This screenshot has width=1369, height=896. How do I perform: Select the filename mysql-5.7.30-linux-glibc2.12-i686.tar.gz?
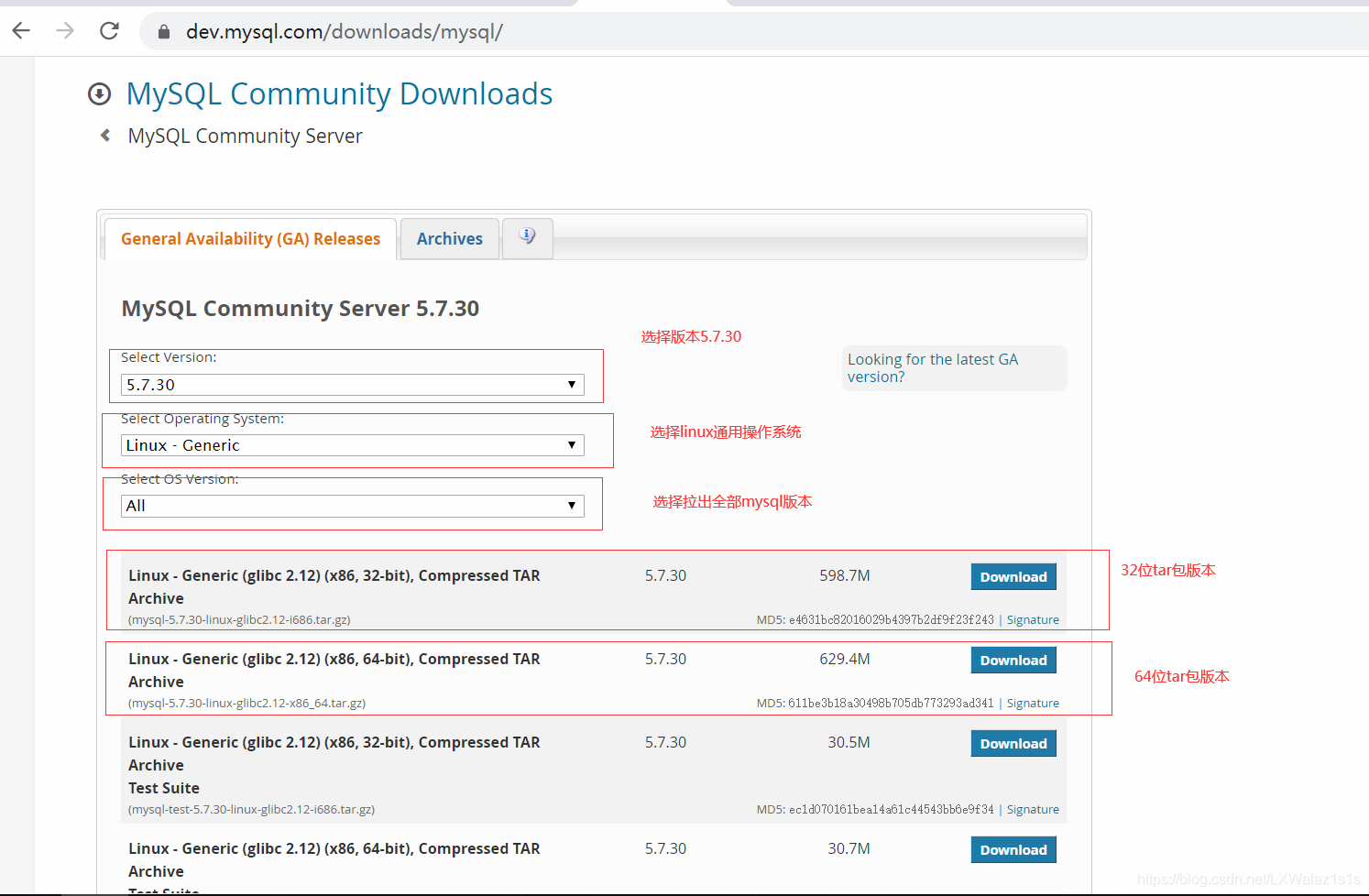(x=239, y=620)
